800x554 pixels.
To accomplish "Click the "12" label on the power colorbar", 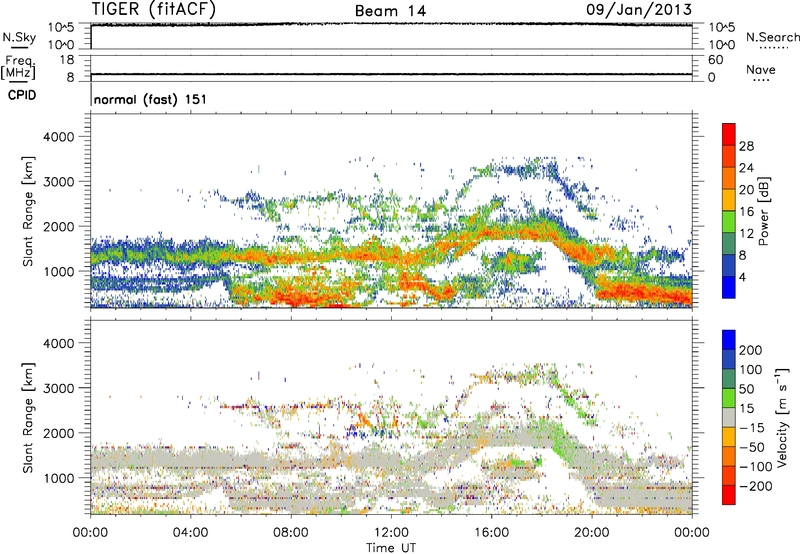I will coord(746,234).
